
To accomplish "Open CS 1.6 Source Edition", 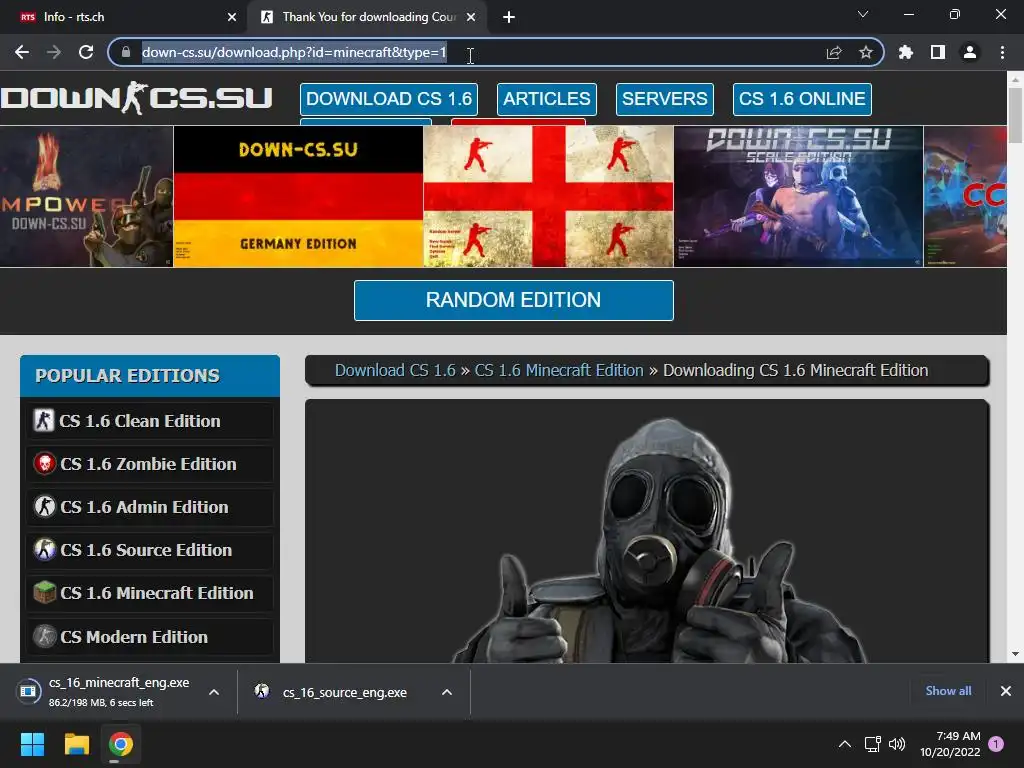I will 150,550.
